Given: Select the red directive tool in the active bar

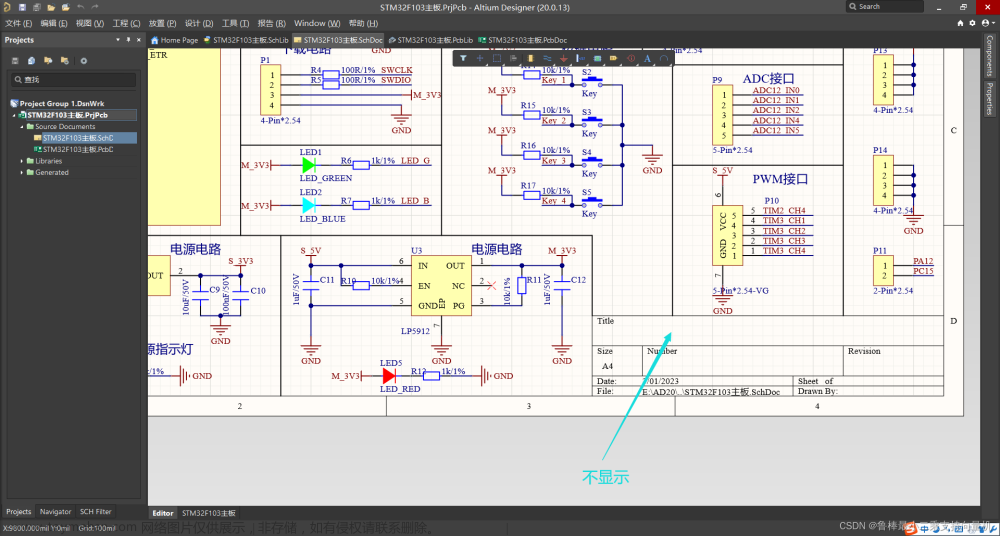Looking at the screenshot, I should [x=631, y=58].
